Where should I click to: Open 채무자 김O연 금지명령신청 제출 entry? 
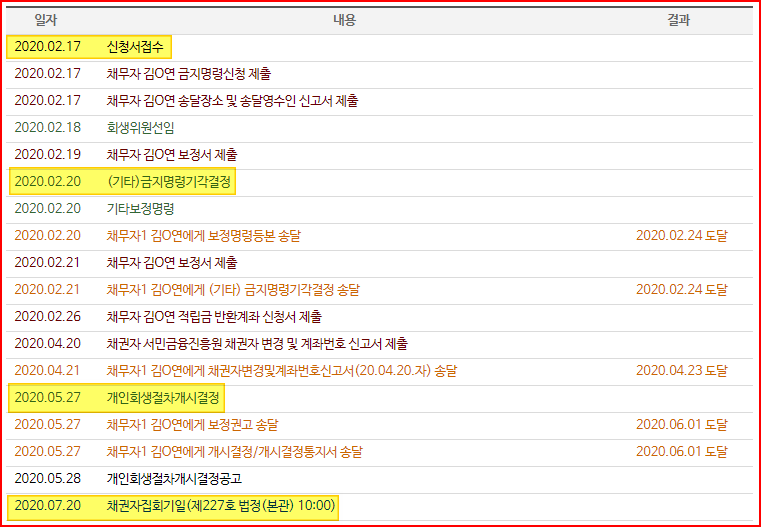point(189,74)
